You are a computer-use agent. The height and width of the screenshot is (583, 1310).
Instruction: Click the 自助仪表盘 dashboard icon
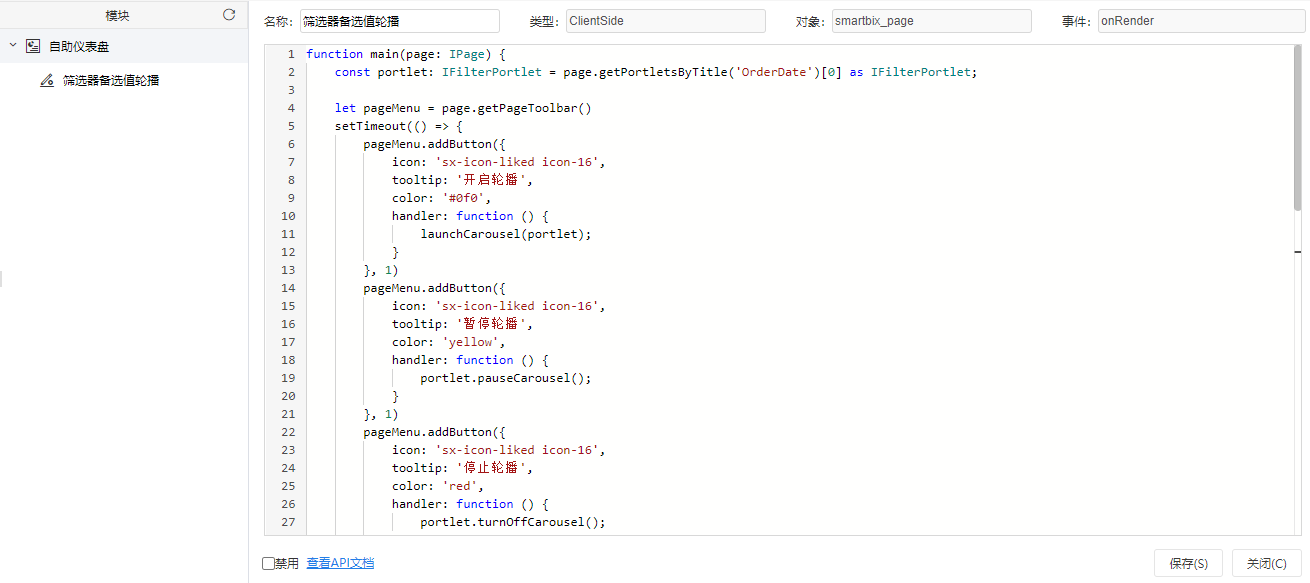point(33,46)
